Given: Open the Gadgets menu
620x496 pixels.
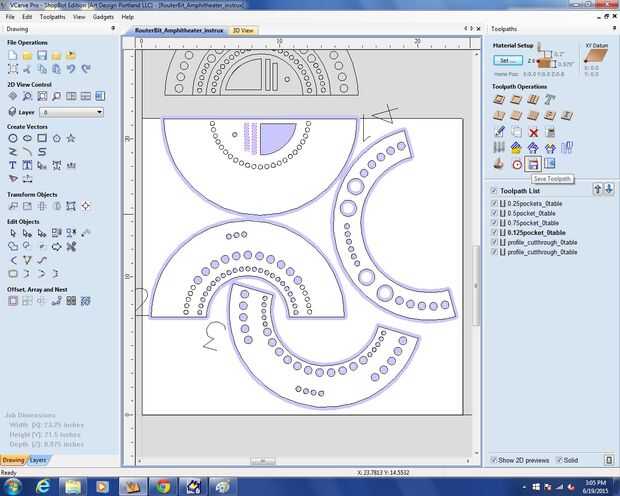Looking at the screenshot, I should (x=103, y=17).
